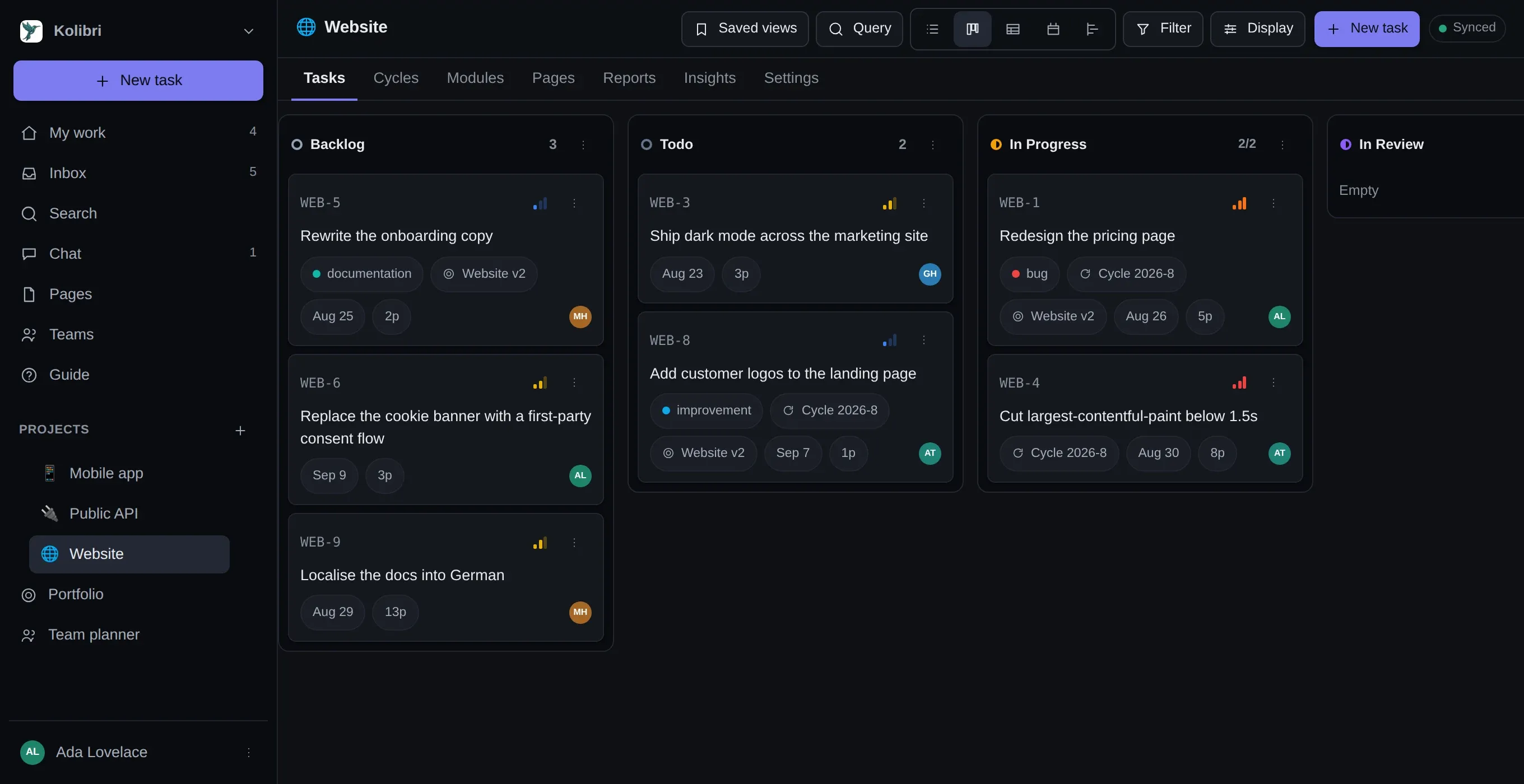Open Team planner
This screenshot has height=784, width=1524.
click(x=138, y=634)
